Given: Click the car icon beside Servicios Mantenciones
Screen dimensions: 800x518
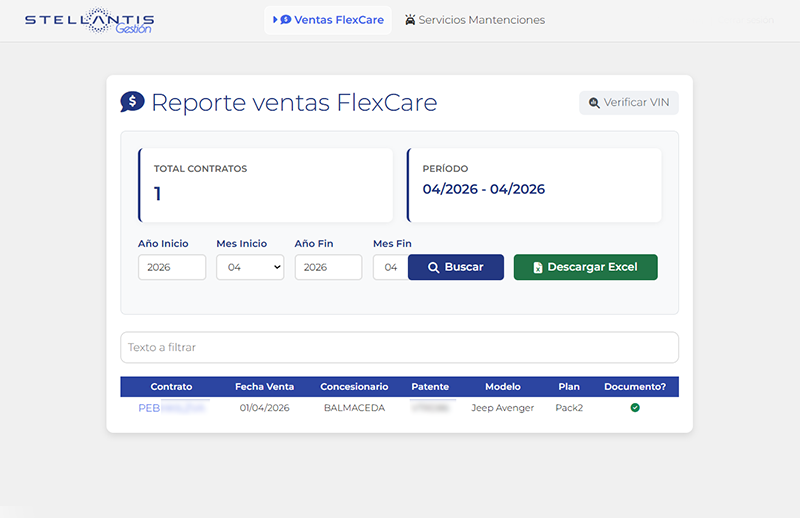Looking at the screenshot, I should 410,20.
